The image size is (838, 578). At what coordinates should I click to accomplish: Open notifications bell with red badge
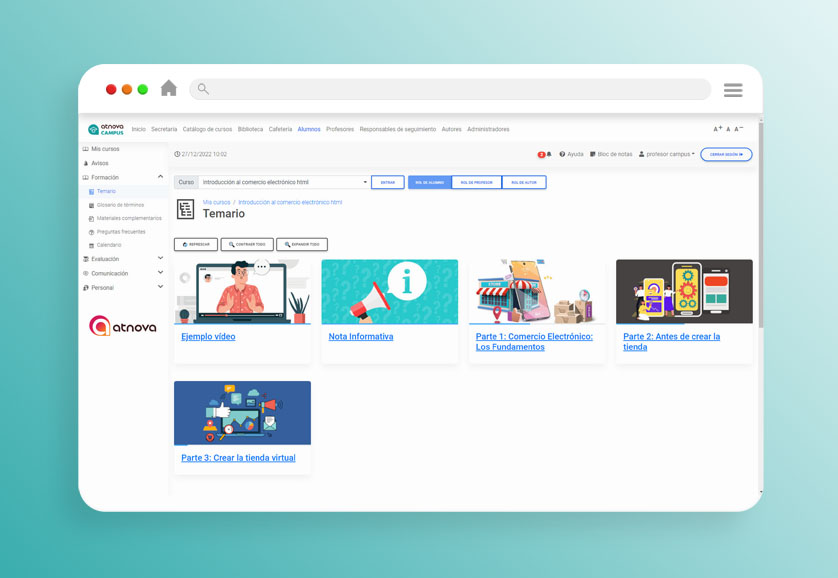544,154
